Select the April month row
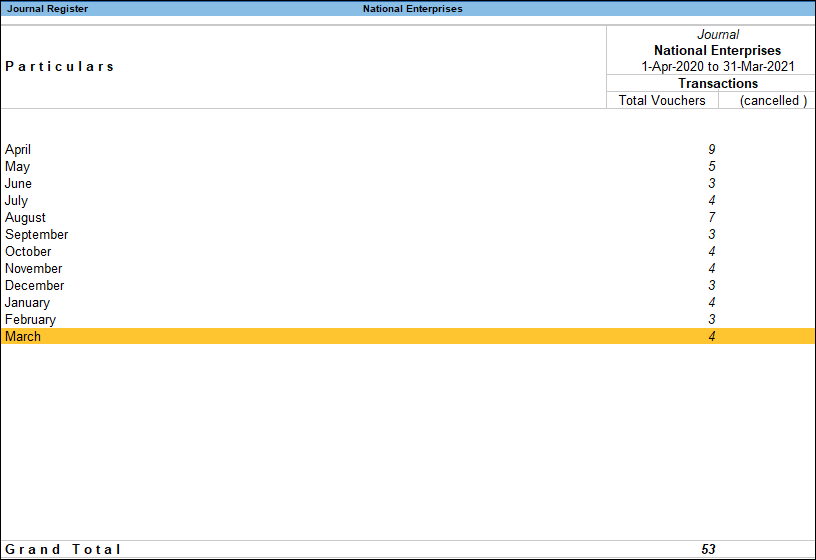This screenshot has height=560, width=816. click(x=407, y=149)
